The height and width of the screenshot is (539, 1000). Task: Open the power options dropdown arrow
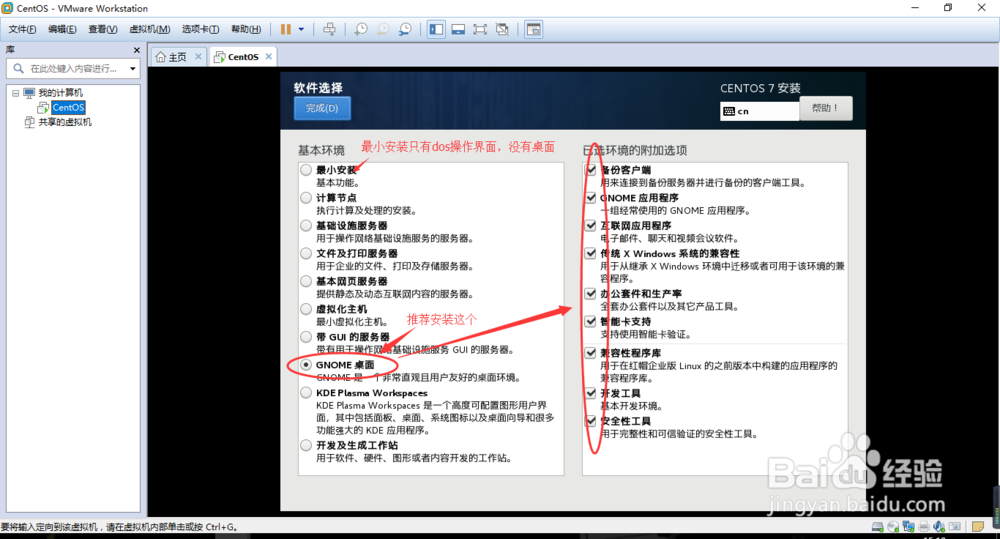[x=301, y=29]
